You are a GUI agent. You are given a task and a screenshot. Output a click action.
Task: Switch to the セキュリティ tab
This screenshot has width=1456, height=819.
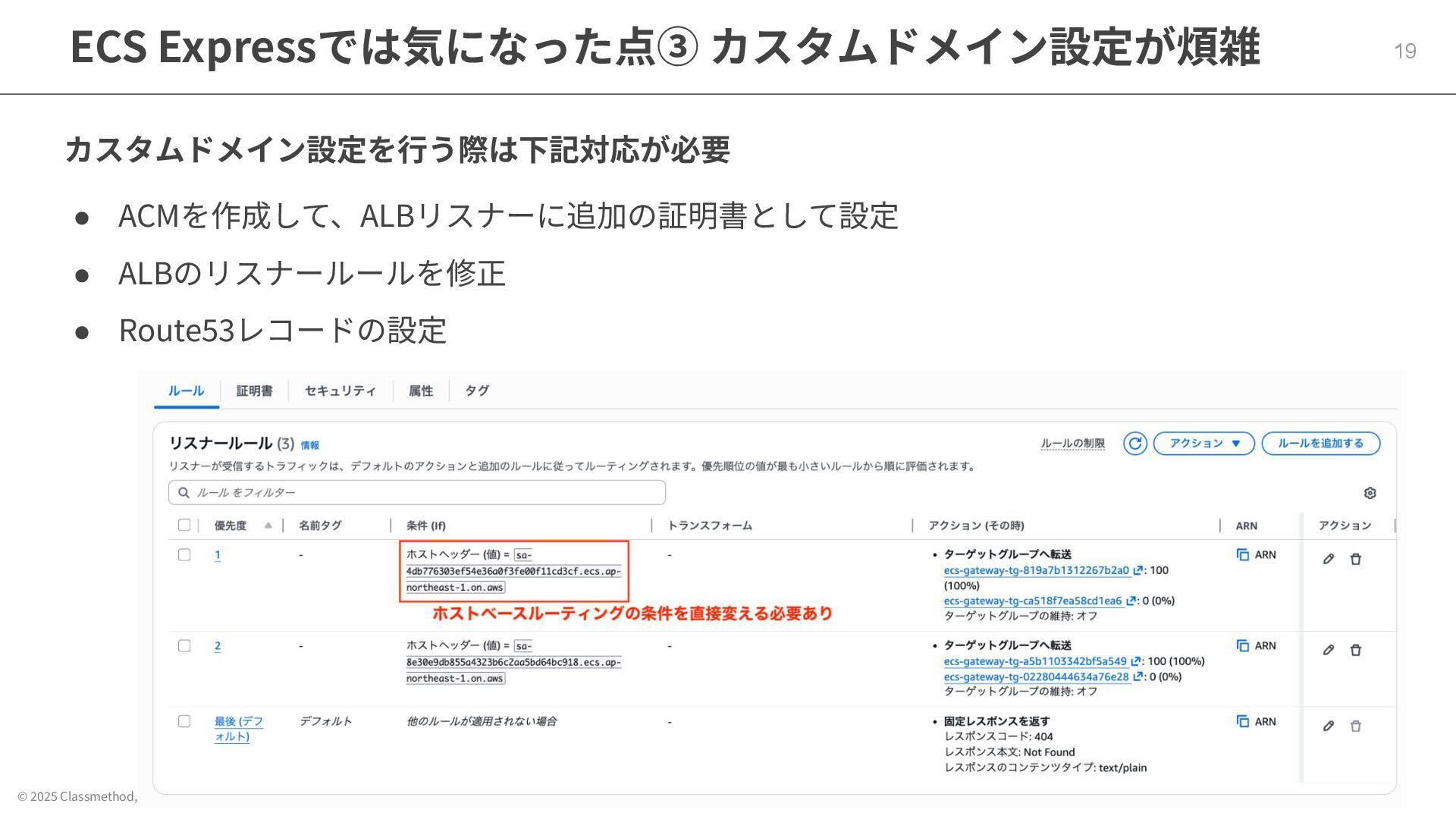340,391
